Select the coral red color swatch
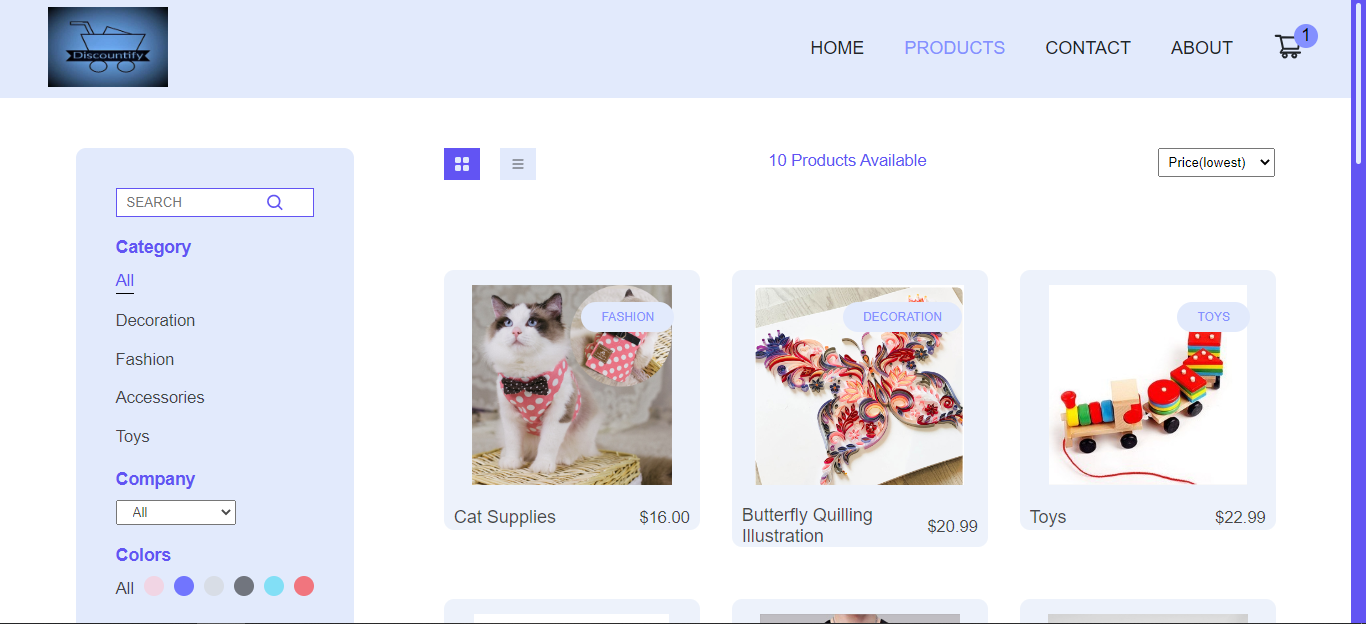This screenshot has width=1366, height=624. point(304,586)
